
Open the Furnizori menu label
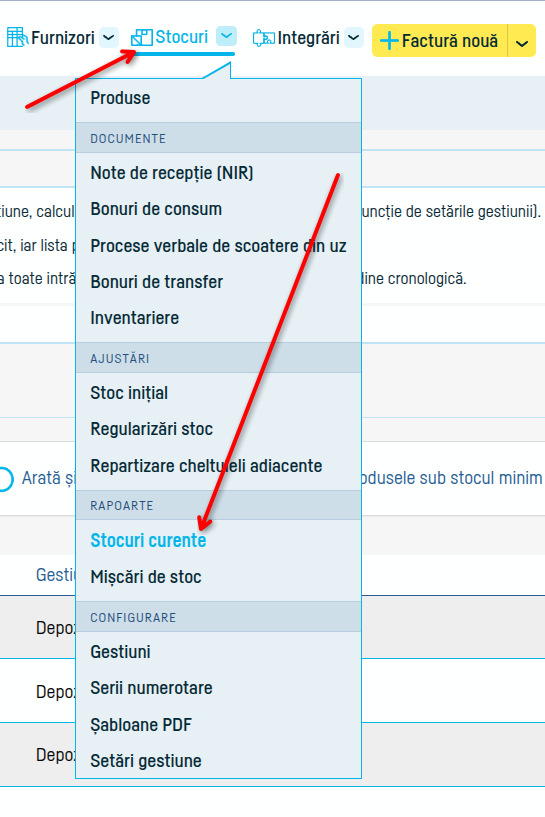[63, 38]
